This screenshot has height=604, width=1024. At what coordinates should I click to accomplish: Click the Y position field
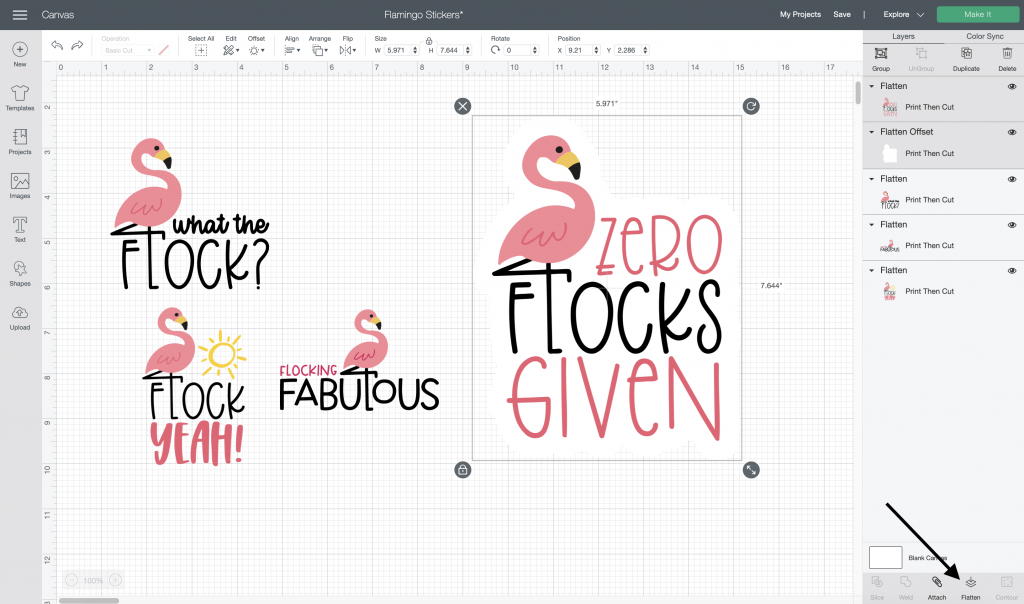[628, 50]
